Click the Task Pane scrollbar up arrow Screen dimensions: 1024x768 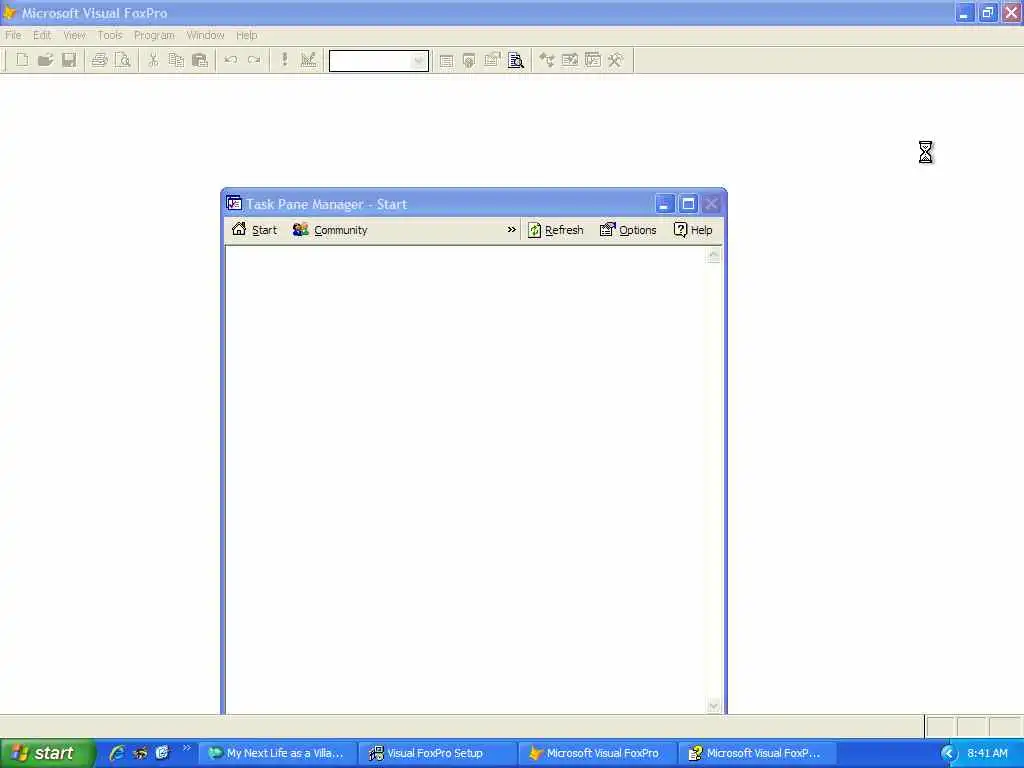click(x=713, y=255)
